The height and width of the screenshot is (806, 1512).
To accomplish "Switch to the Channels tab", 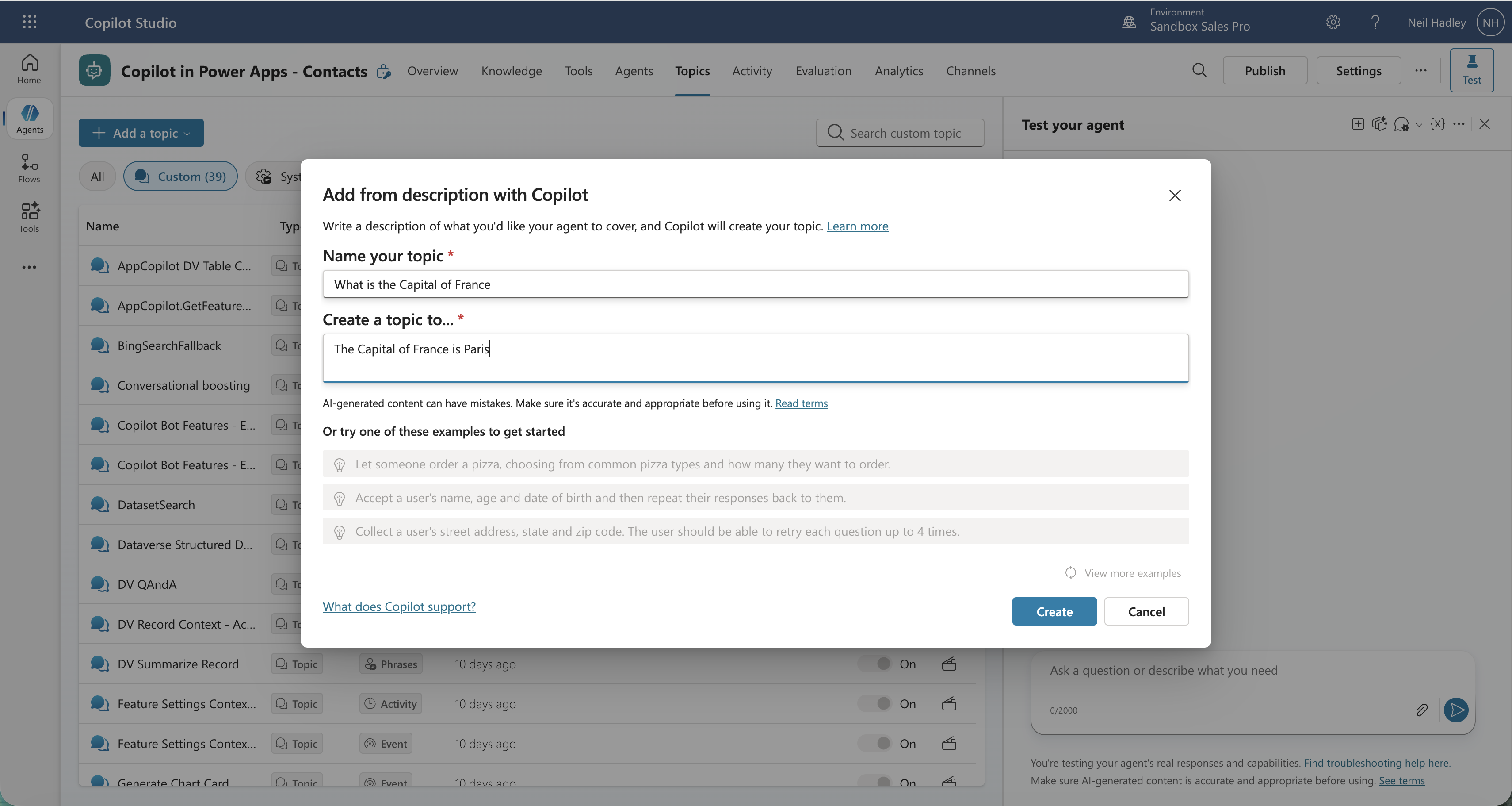I will tap(970, 71).
